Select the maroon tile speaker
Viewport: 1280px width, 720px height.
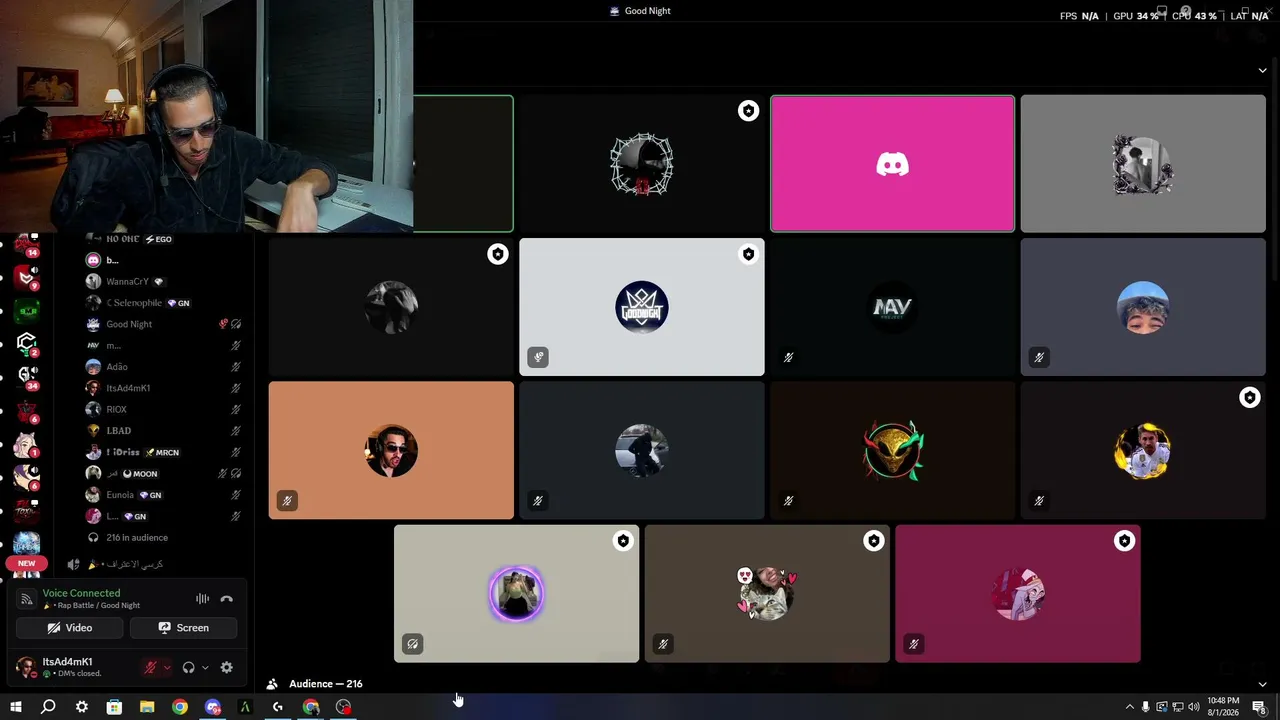[x=1018, y=594]
